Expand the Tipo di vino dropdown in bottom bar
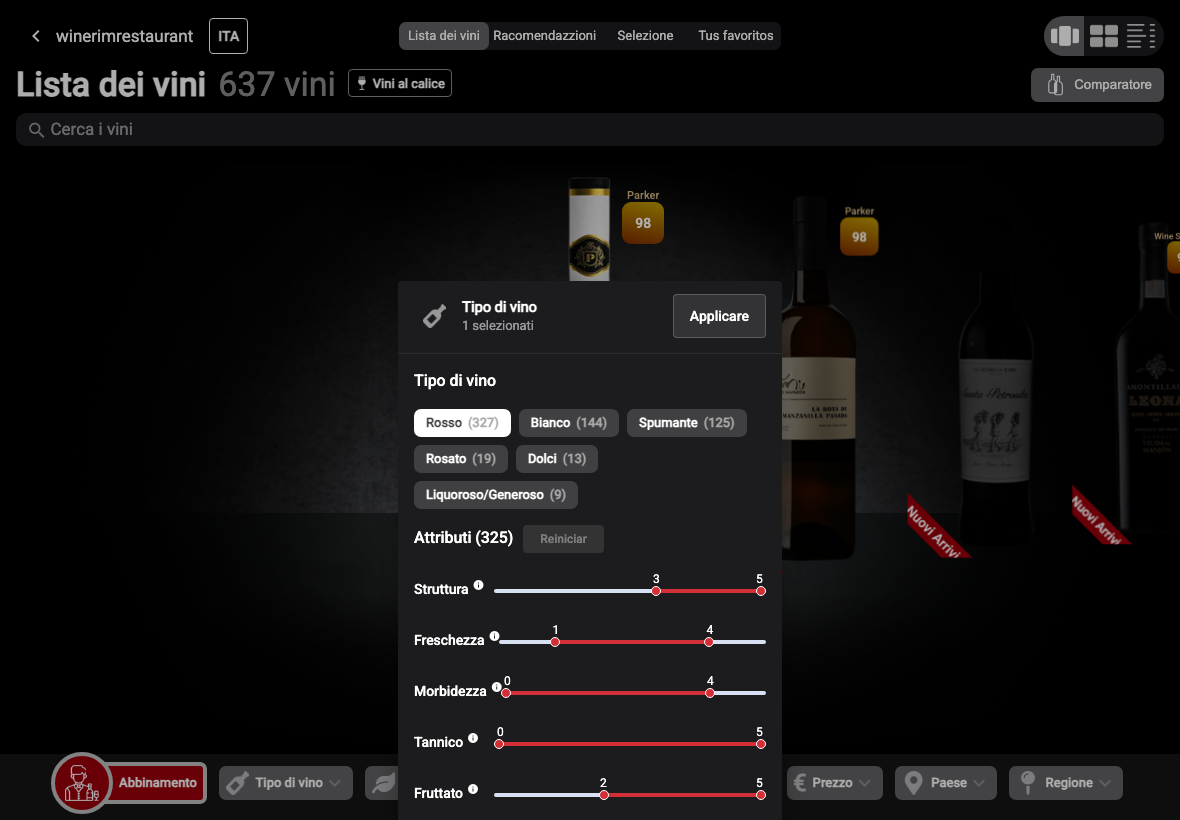This screenshot has height=820, width=1180. pos(286,783)
